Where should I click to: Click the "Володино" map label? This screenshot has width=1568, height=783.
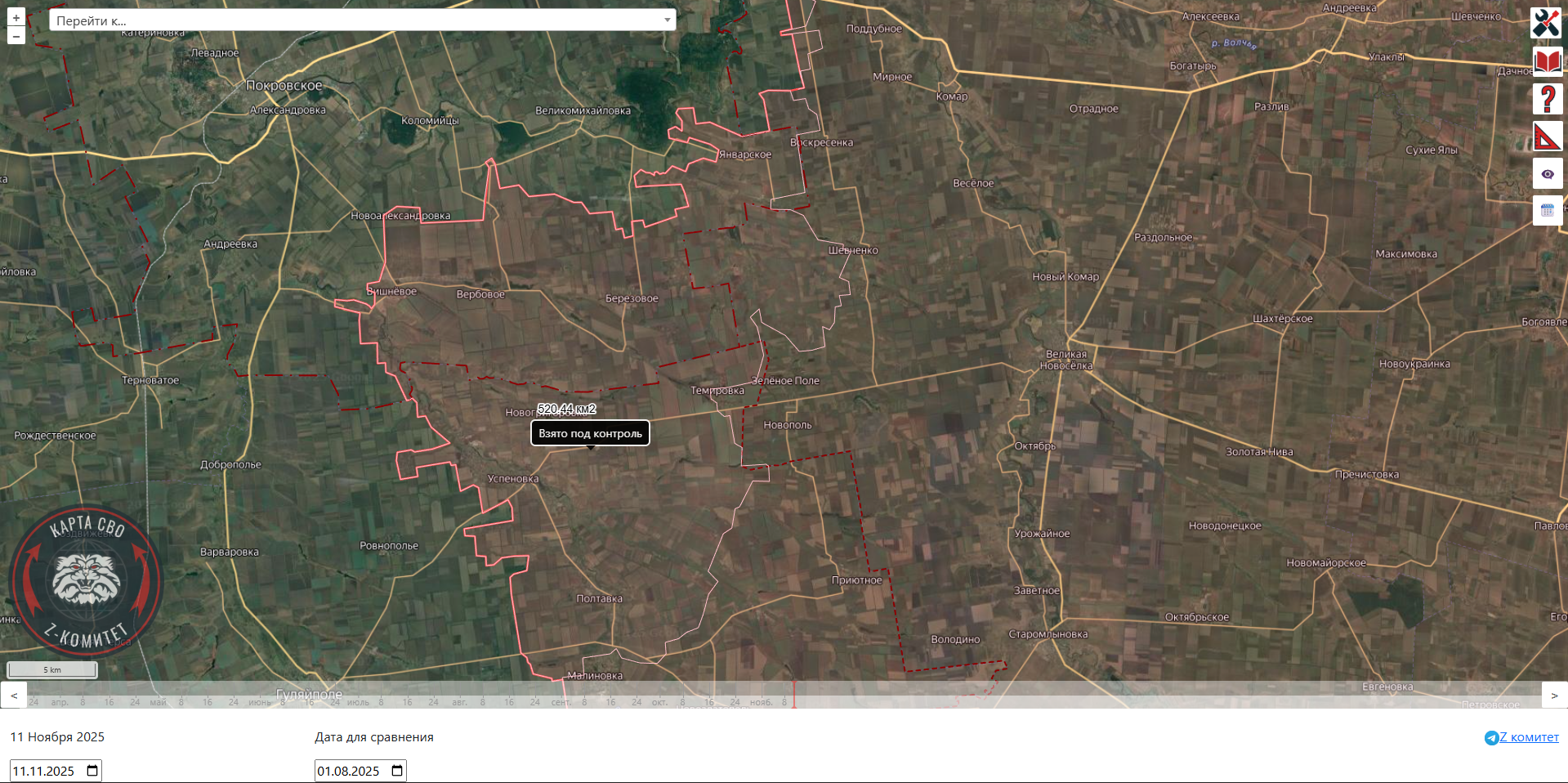(955, 639)
